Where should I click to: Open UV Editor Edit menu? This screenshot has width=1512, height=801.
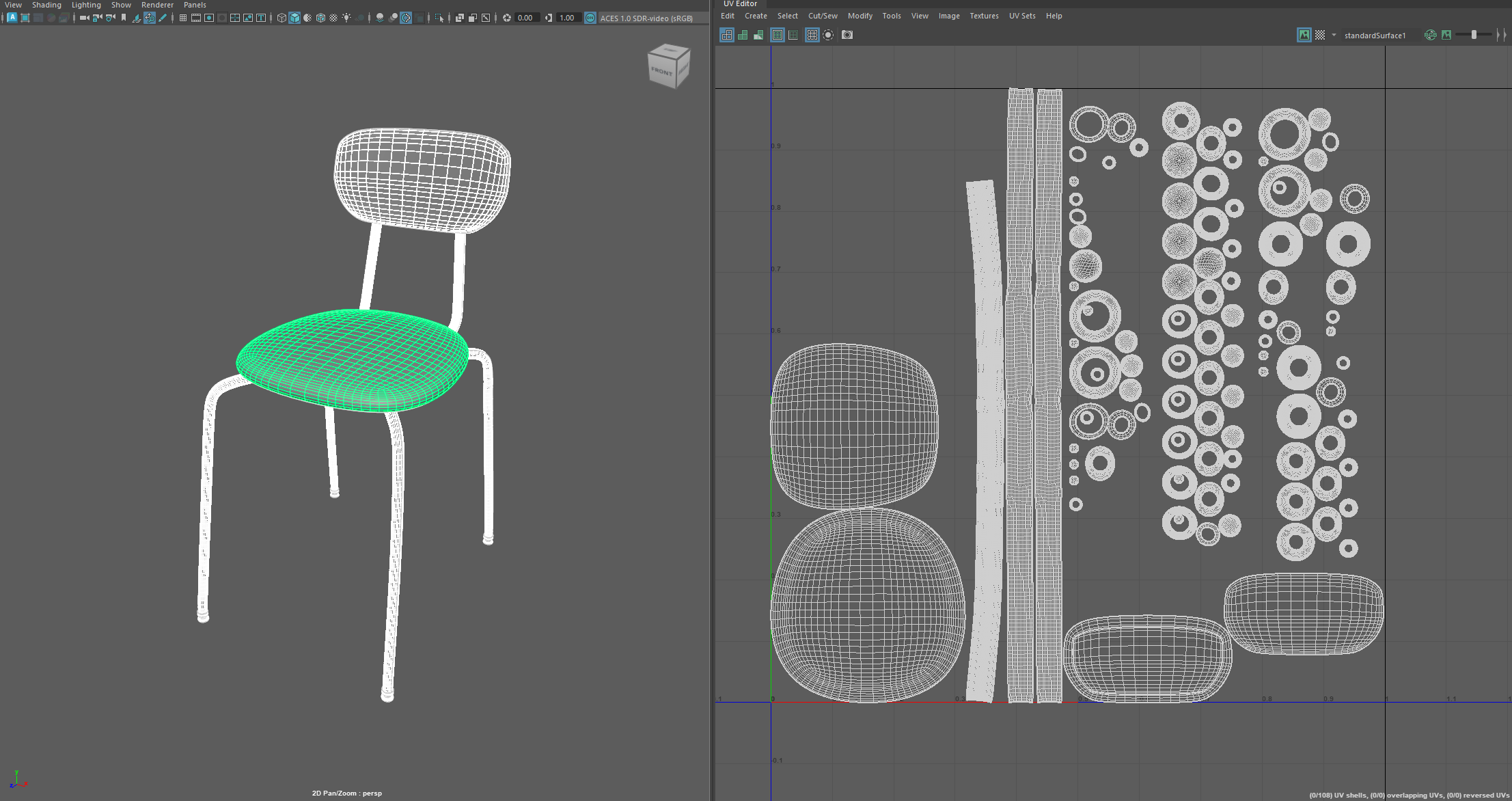point(728,16)
